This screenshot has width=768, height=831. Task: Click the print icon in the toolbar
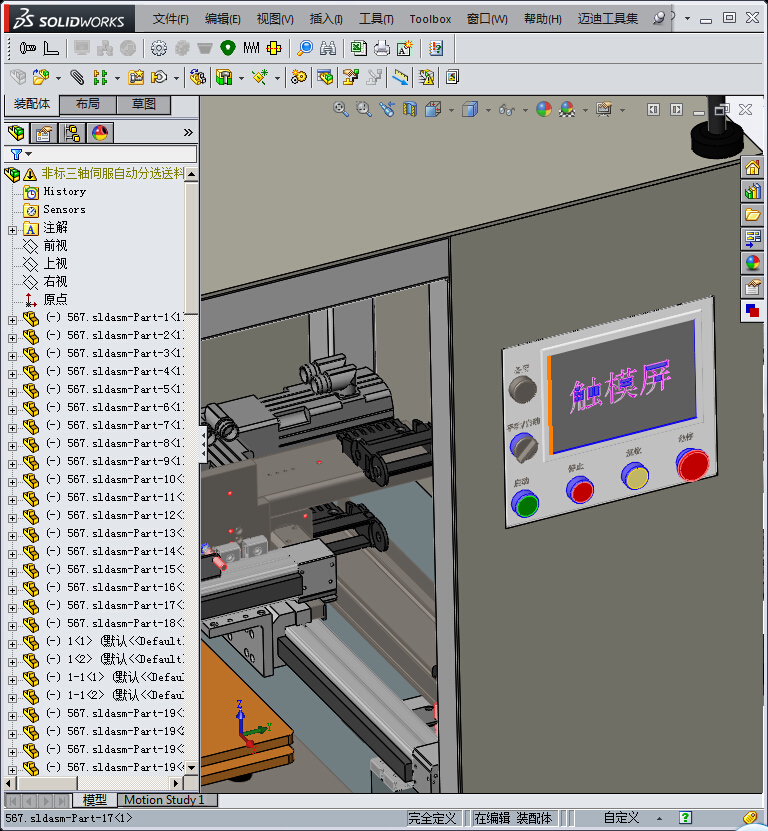tap(382, 48)
